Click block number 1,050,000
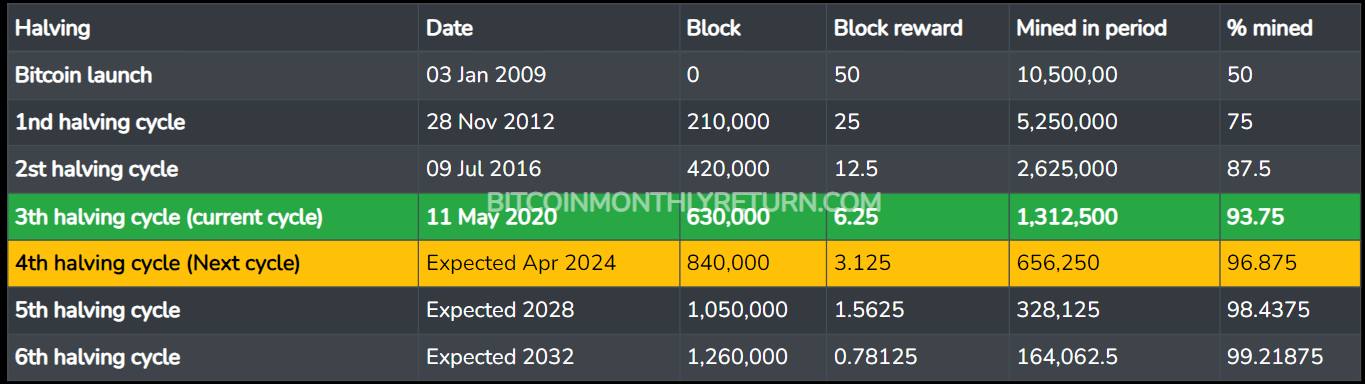The height and width of the screenshot is (384, 1365). [737, 310]
